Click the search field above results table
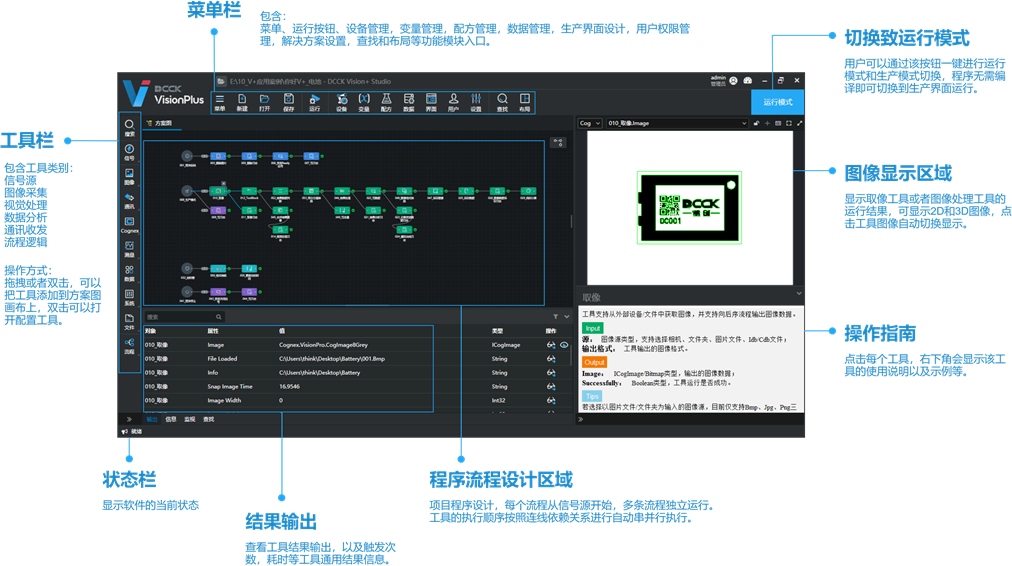Screen dimensions: 1012x566 click(184, 317)
